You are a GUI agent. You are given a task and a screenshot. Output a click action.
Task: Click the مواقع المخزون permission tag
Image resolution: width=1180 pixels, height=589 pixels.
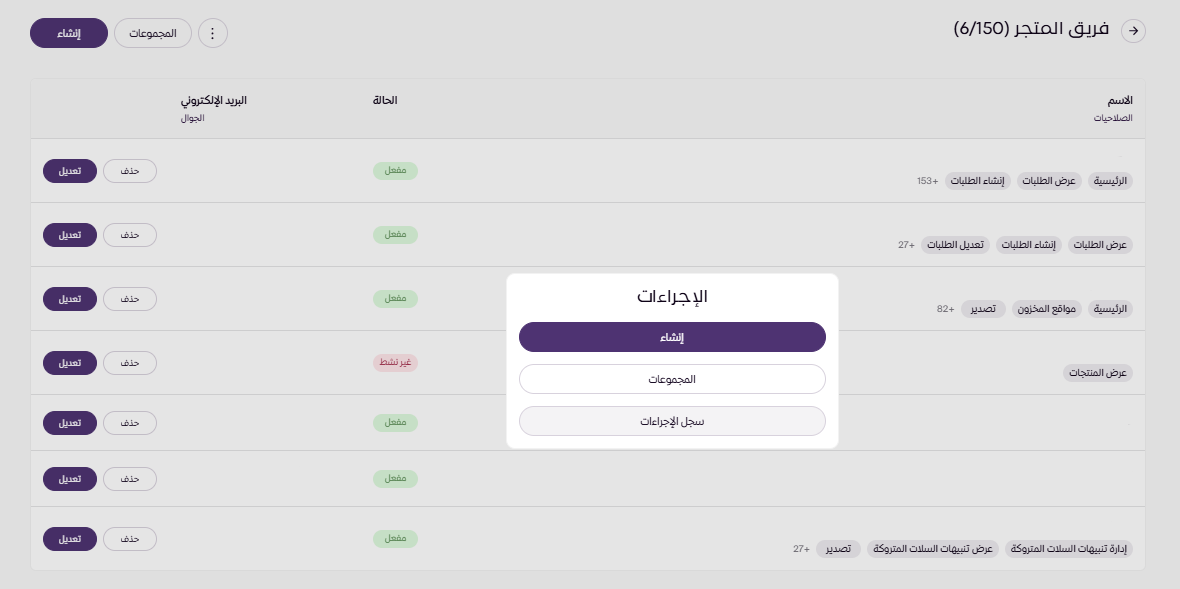click(1045, 309)
